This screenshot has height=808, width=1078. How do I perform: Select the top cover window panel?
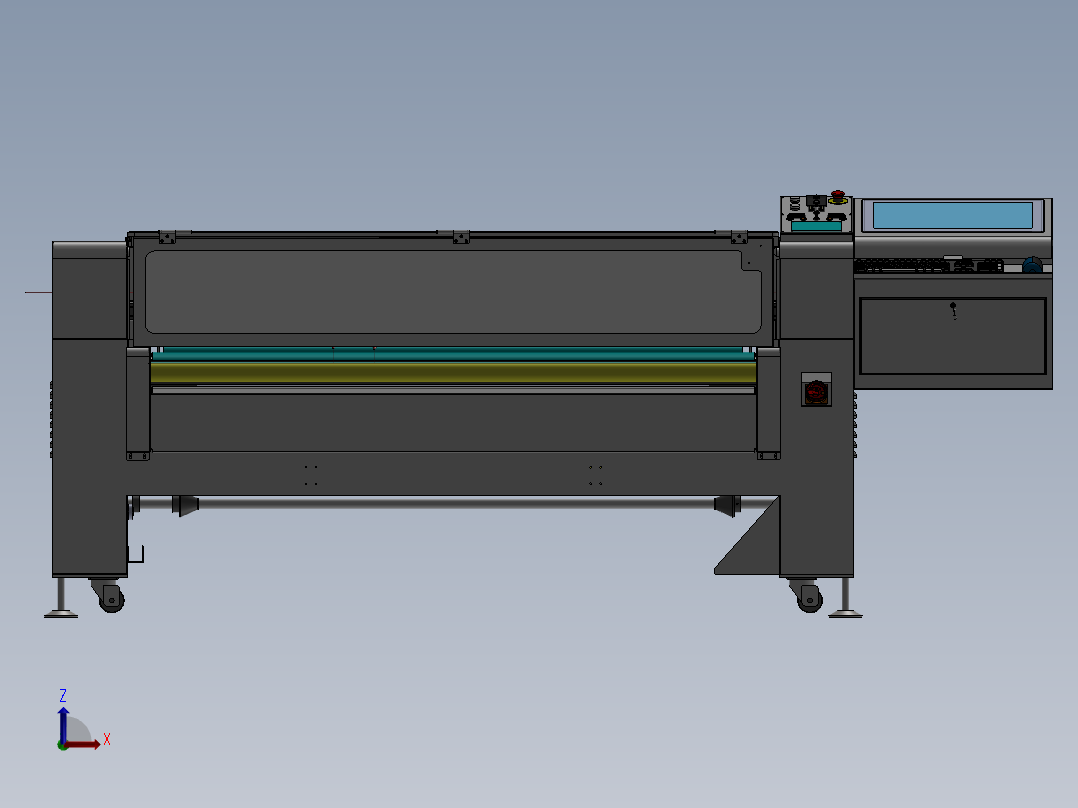[453, 292]
